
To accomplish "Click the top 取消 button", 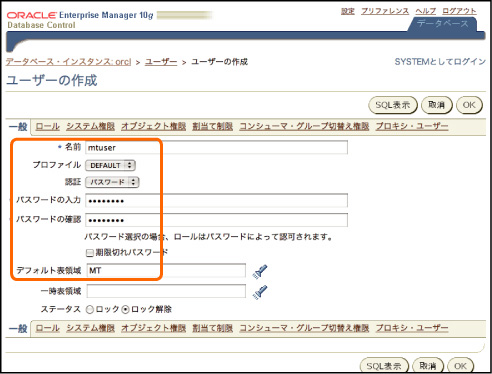I will (x=437, y=105).
